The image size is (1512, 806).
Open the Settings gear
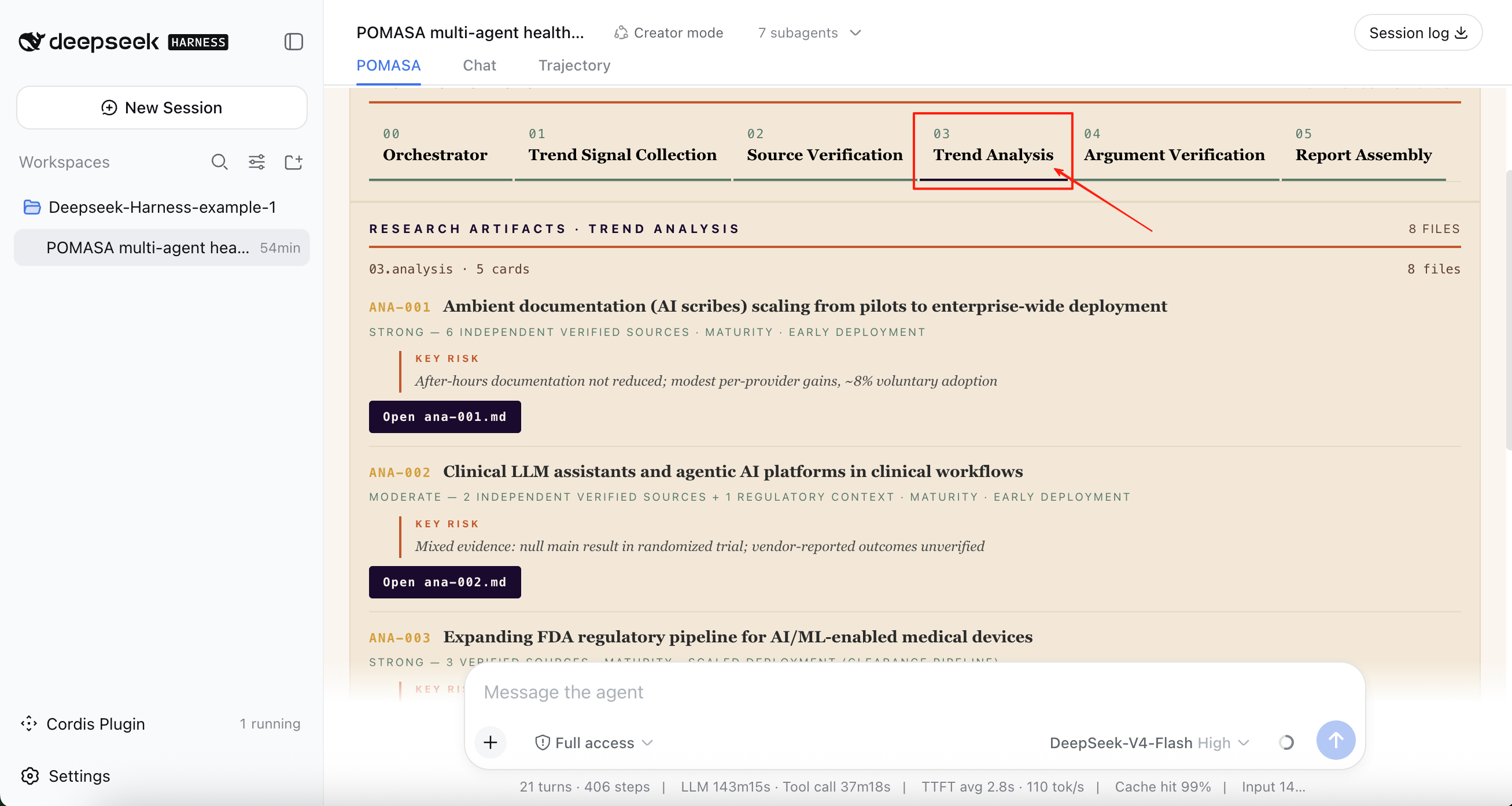click(x=65, y=776)
